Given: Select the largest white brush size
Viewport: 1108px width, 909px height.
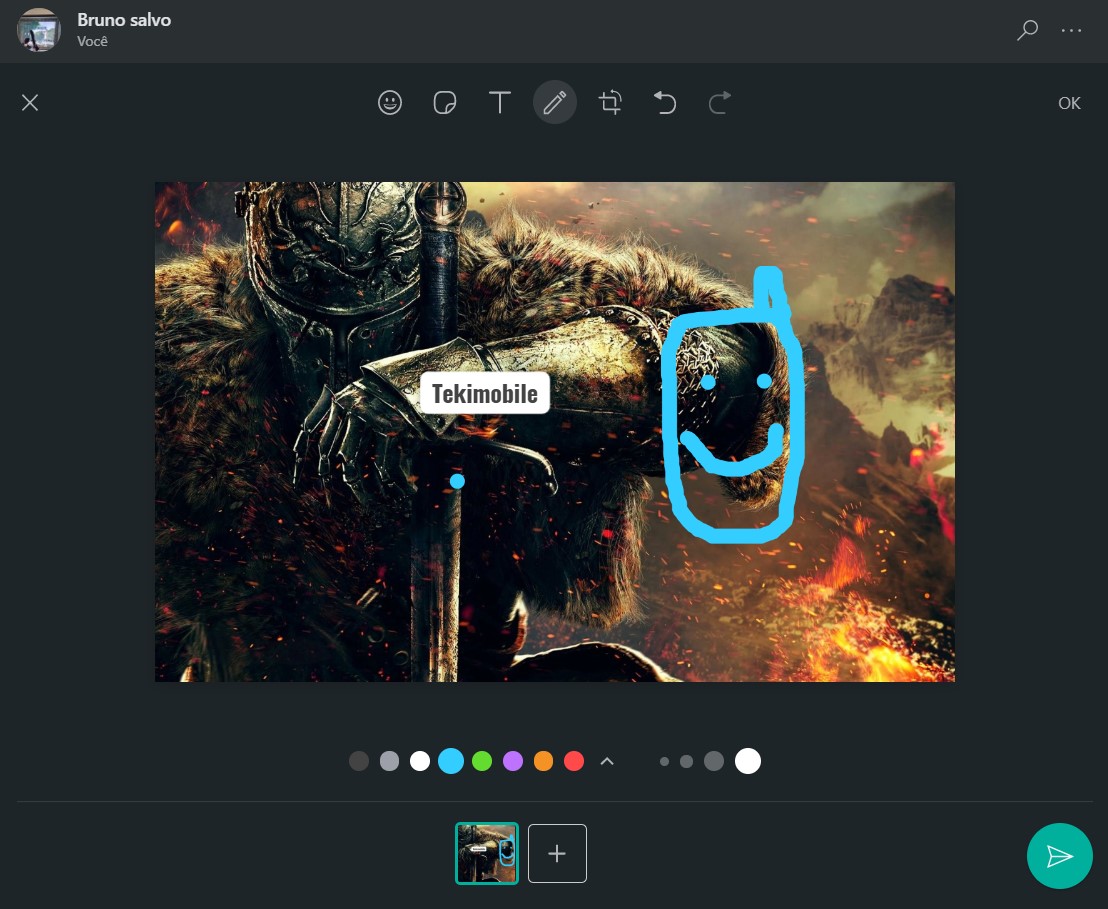Looking at the screenshot, I should click(748, 761).
